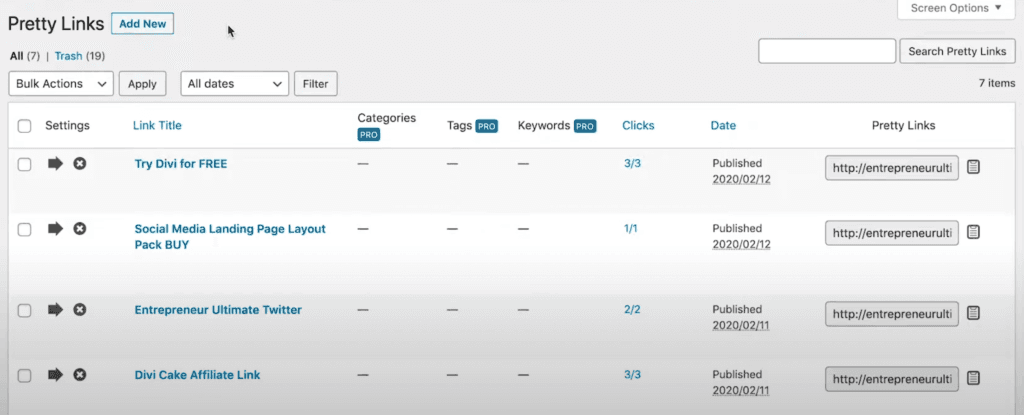The height and width of the screenshot is (415, 1024).
Task: Check the box for Entrepreneur Ultimate Twitter
Action: pos(24,310)
